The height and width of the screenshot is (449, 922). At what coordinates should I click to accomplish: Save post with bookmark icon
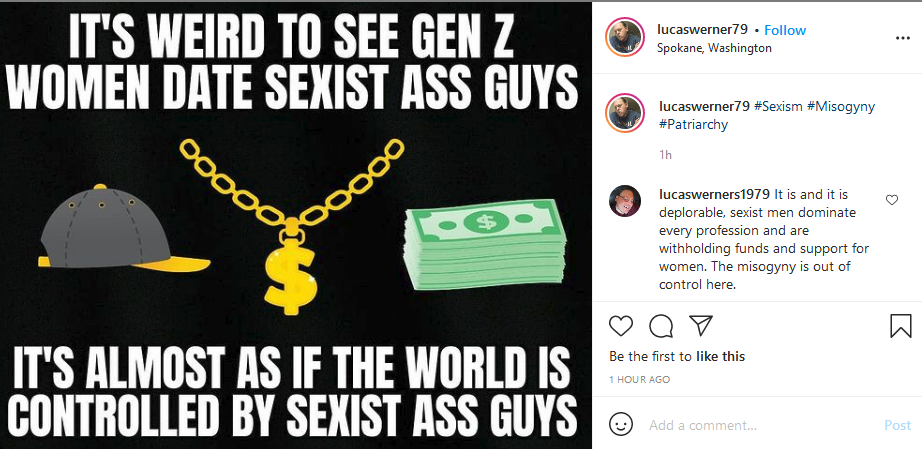click(900, 326)
